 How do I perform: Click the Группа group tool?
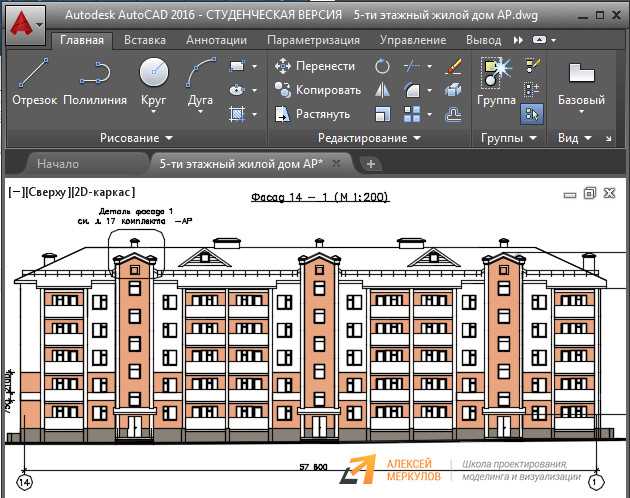pyautogui.click(x=496, y=82)
